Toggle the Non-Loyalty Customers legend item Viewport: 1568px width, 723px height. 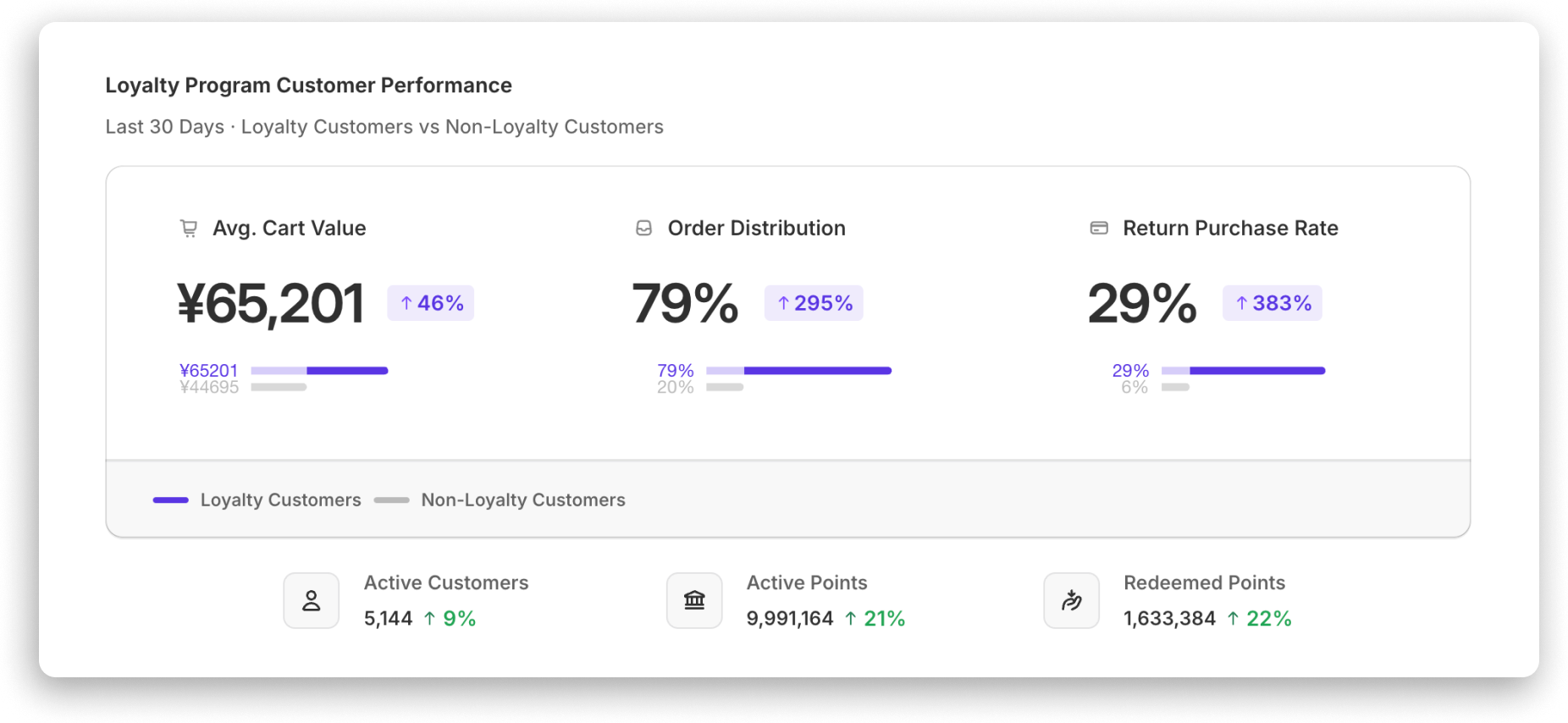[x=500, y=500]
